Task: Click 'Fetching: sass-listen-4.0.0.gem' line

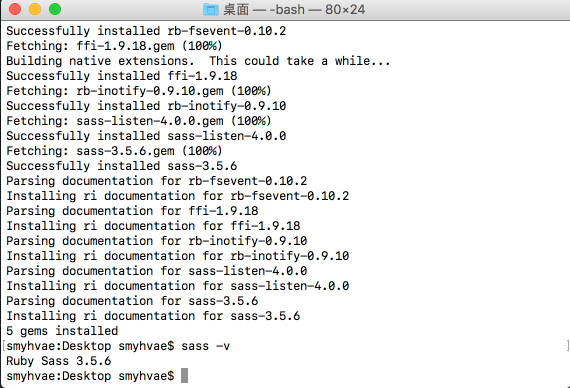Action: click(139, 121)
